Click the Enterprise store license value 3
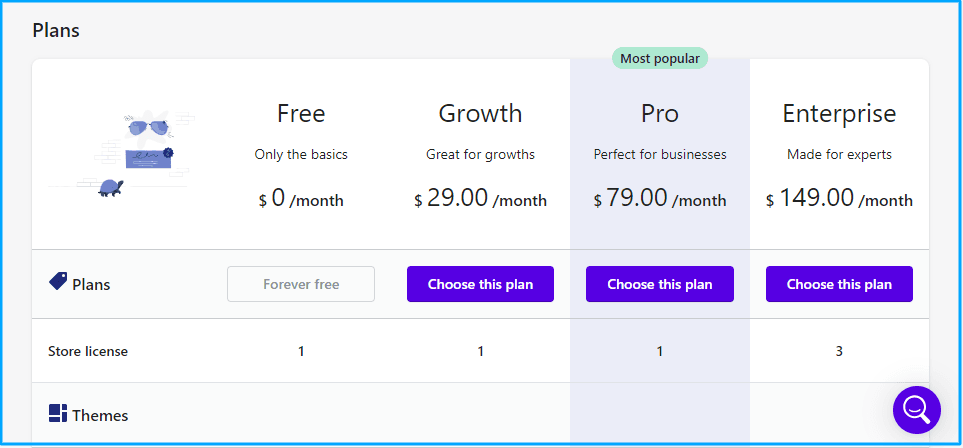The height and width of the screenshot is (448, 963). 839,351
